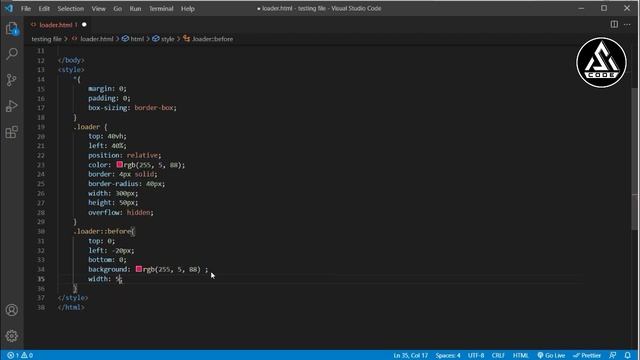Viewport: 640px width, 360px height.
Task: Click the 'margin: 0;' line
Action: click(107, 89)
